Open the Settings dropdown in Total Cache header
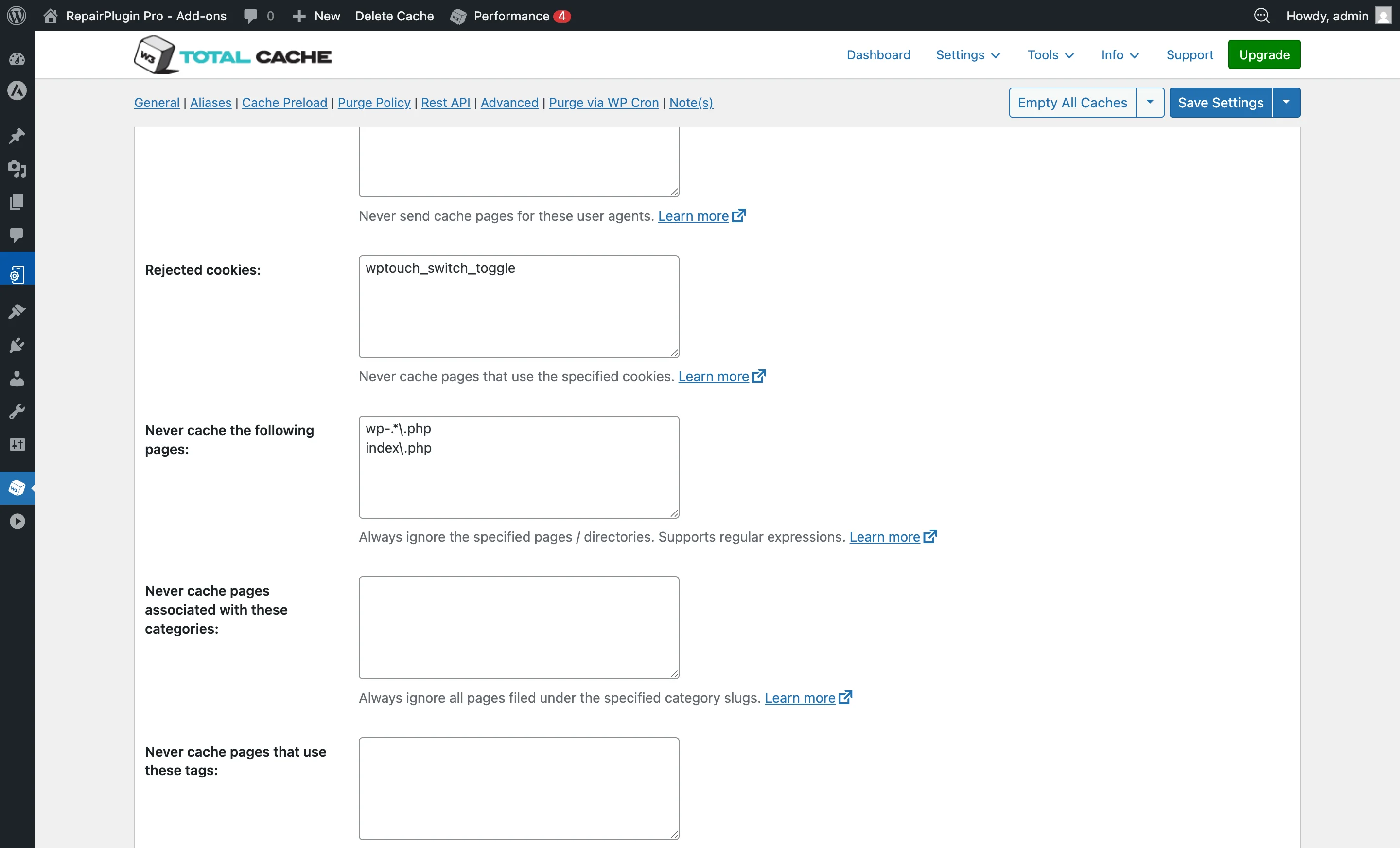This screenshot has height=848, width=1400. click(x=968, y=54)
